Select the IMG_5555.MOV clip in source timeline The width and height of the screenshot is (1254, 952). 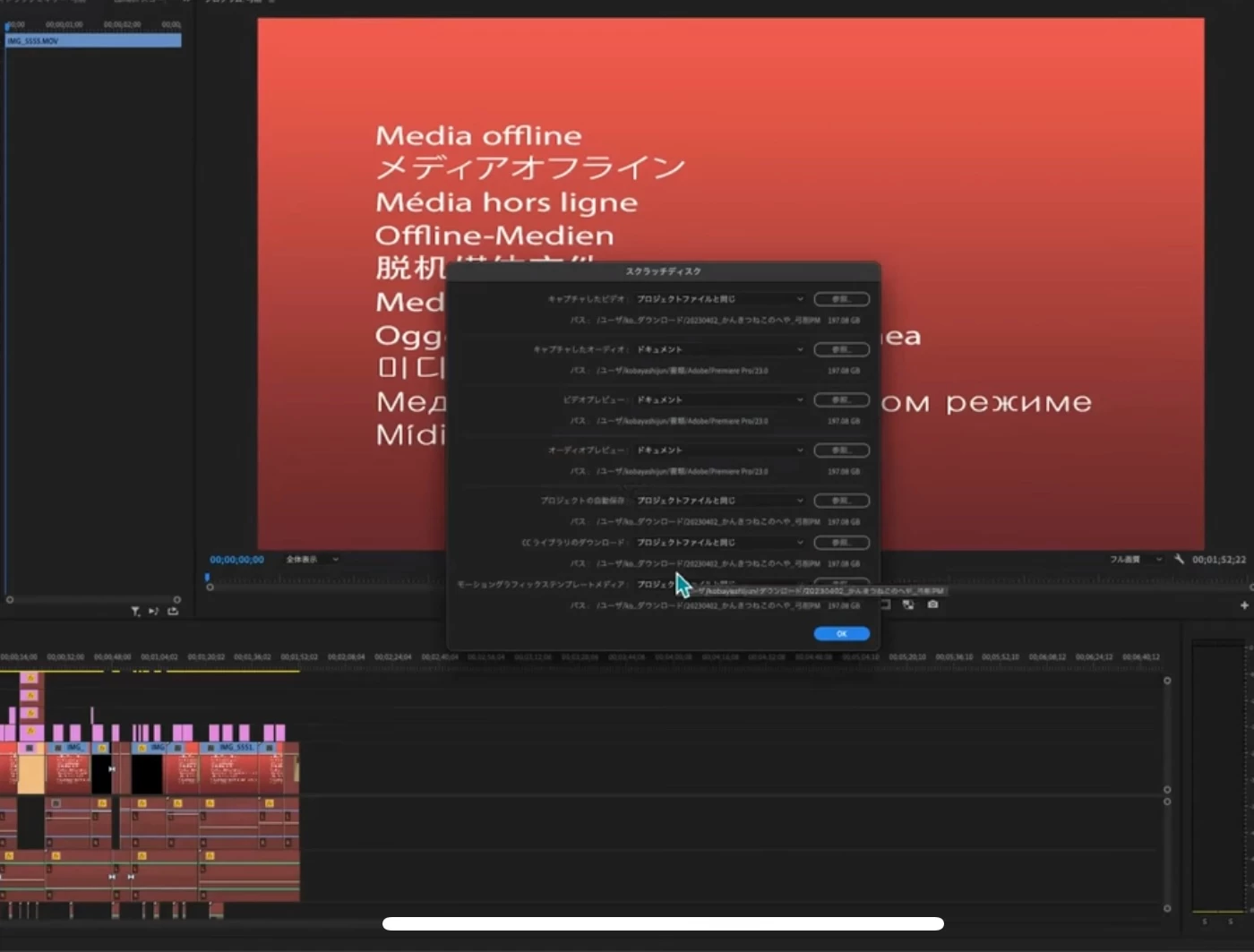94,40
